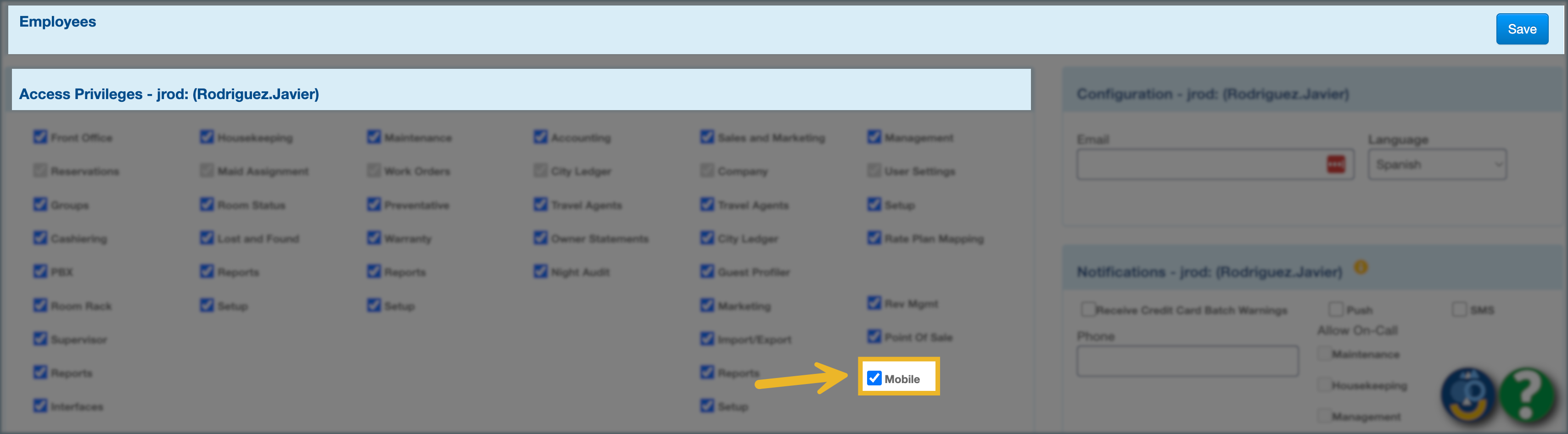The width and height of the screenshot is (1568, 434).
Task: Toggle the Rate Plan Mapping checkbox
Action: (x=874, y=237)
